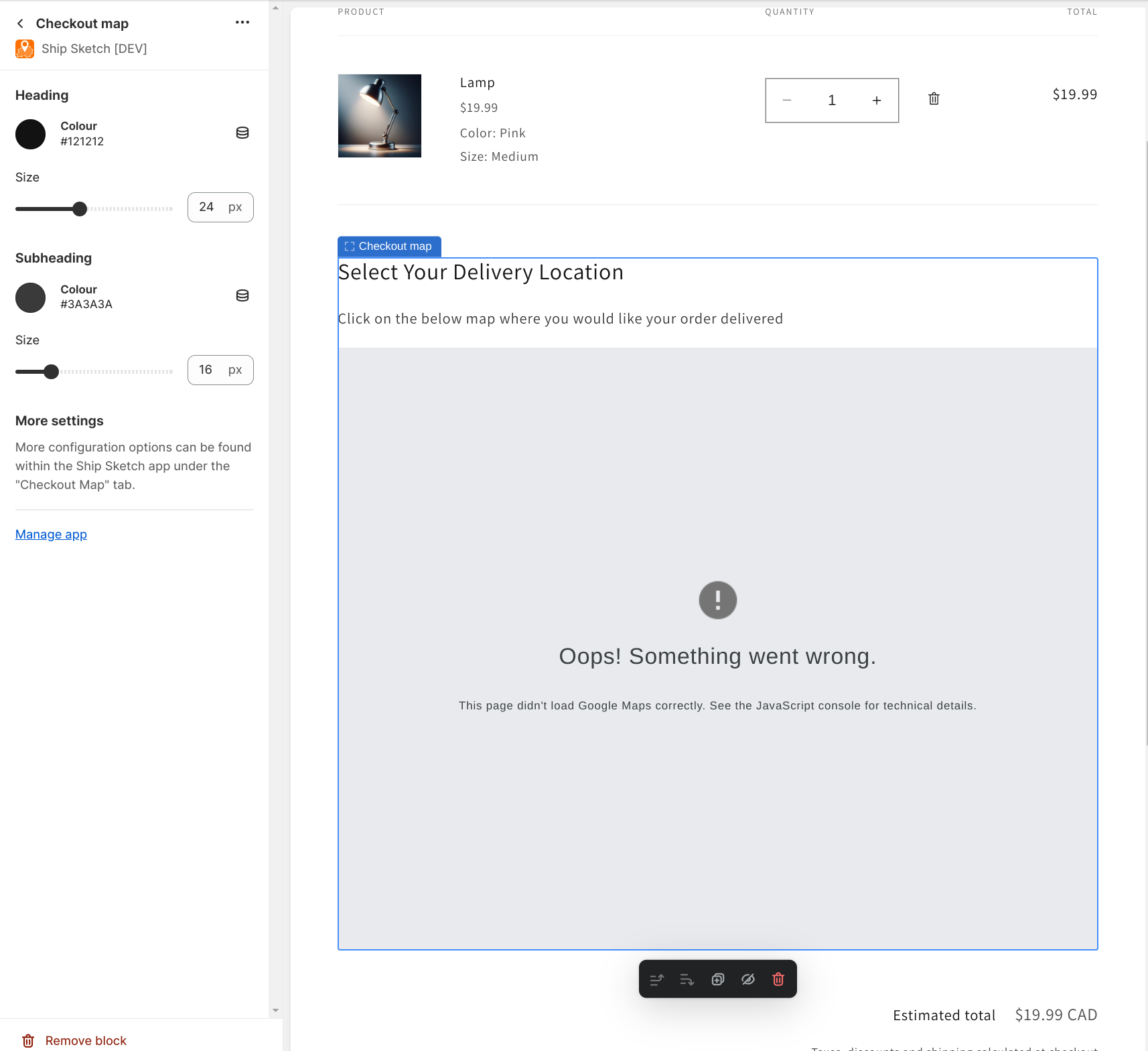Click the Subheading size slider handle
The height and width of the screenshot is (1051, 1148).
click(52, 372)
